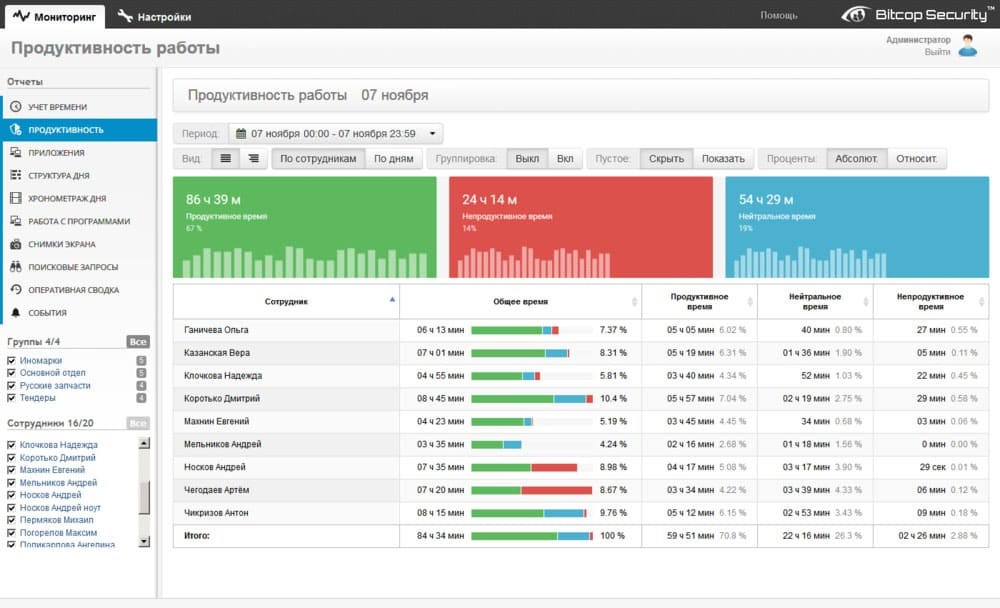Click the green productive time tile
The width and height of the screenshot is (1000, 608).
coord(304,227)
